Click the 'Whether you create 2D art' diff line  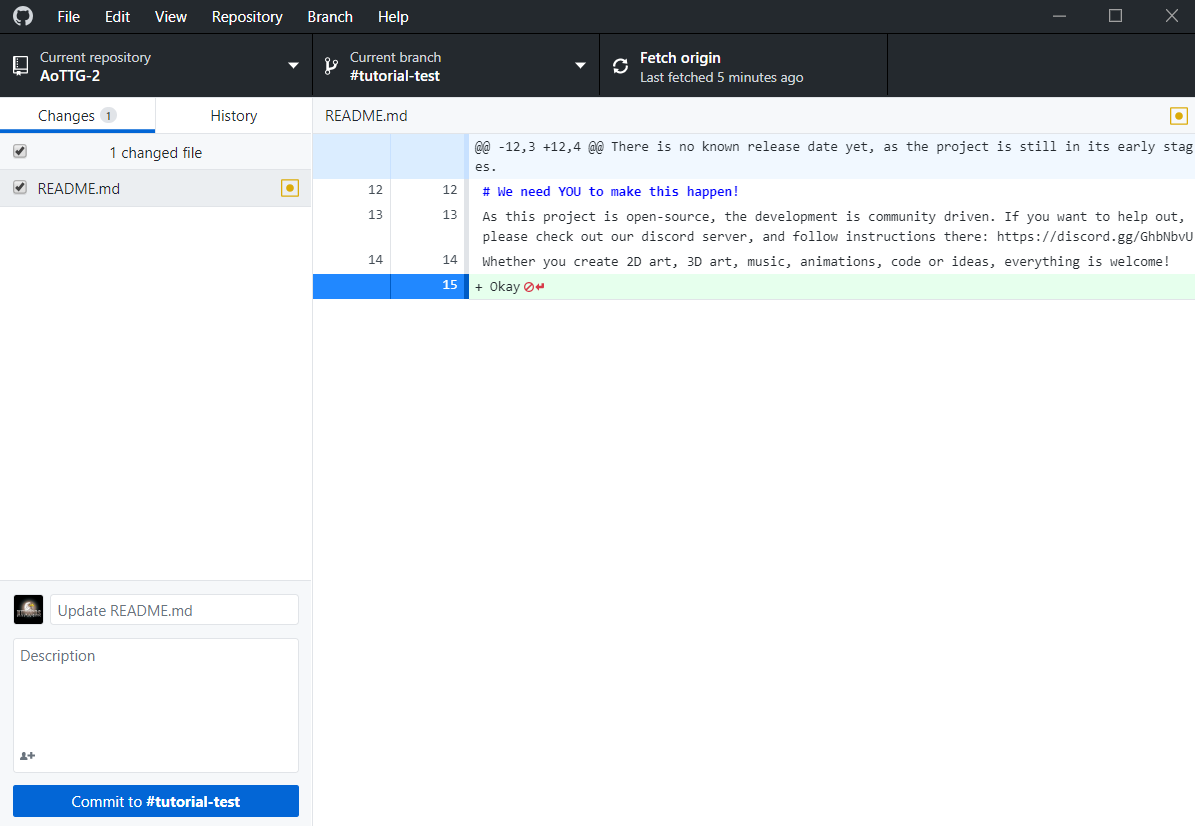tap(825, 261)
